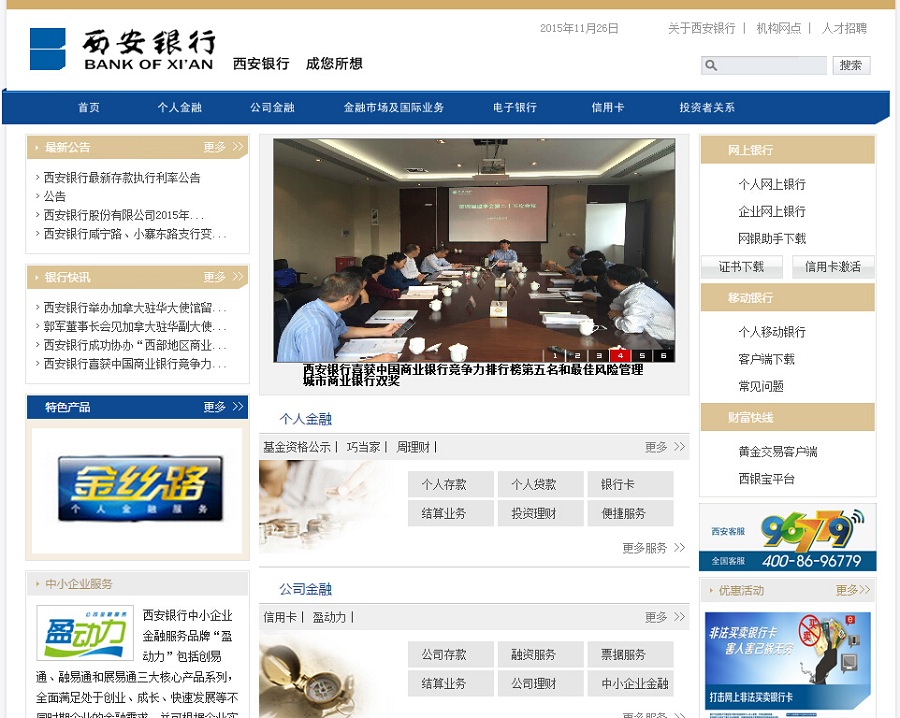Click 结算业务 under 个人金融
900x718 pixels.
(x=451, y=513)
